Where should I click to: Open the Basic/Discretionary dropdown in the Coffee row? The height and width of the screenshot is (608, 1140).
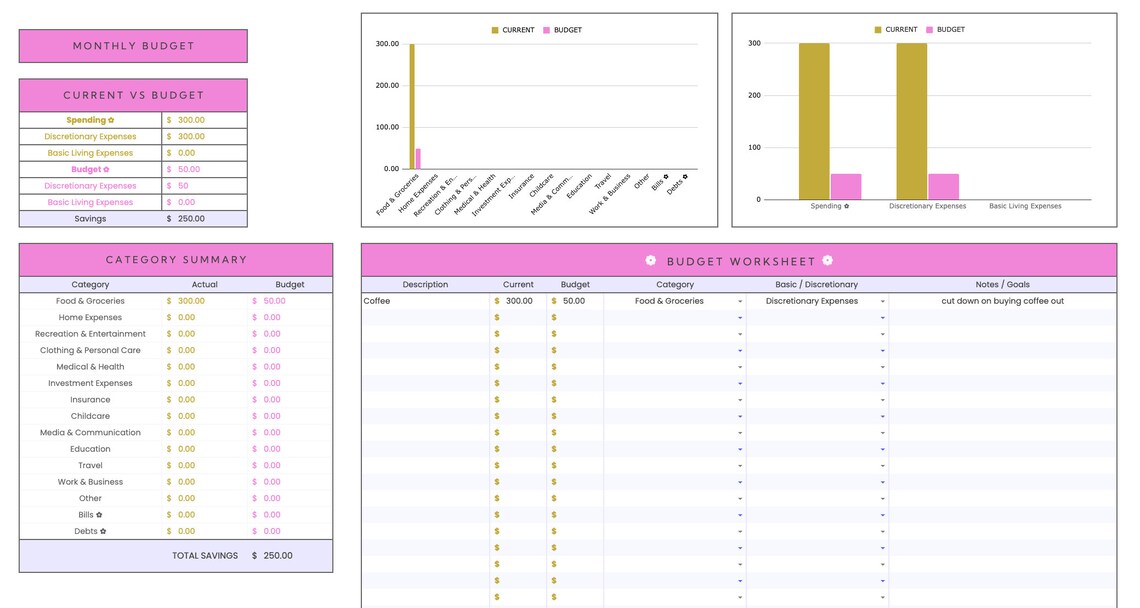883,300
